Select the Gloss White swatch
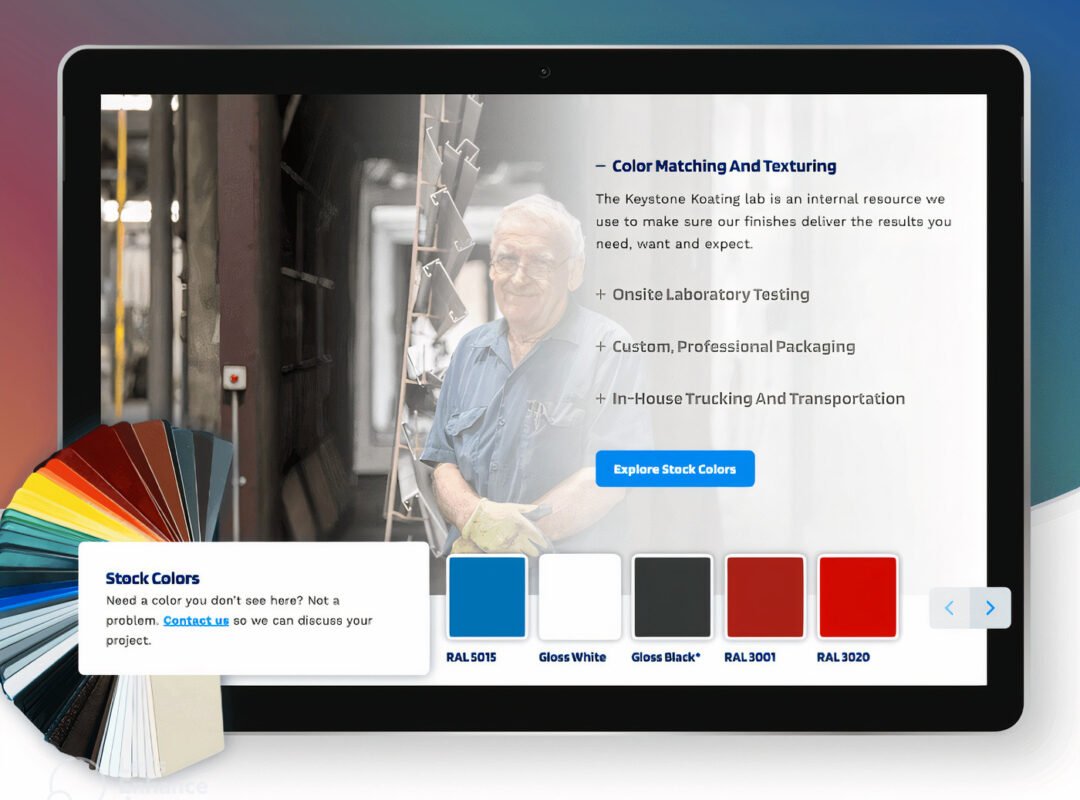The height and width of the screenshot is (800, 1080). [x=579, y=597]
